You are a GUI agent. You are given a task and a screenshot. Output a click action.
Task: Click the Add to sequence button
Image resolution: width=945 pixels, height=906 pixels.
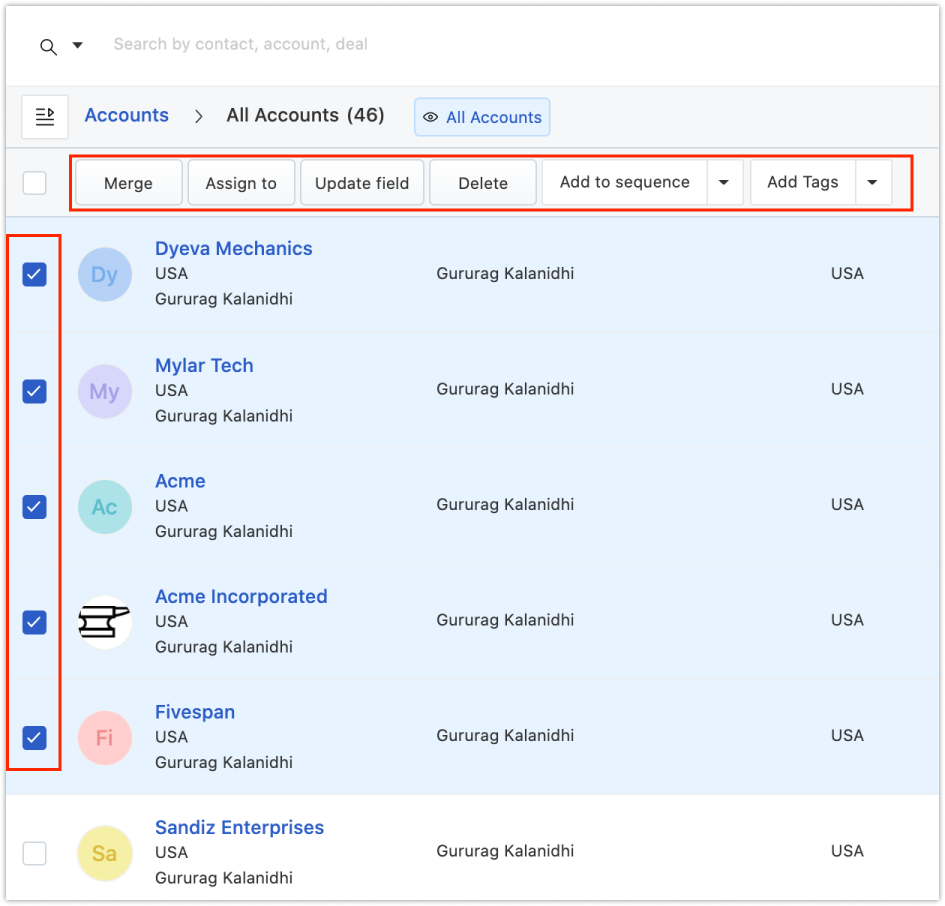[624, 182]
